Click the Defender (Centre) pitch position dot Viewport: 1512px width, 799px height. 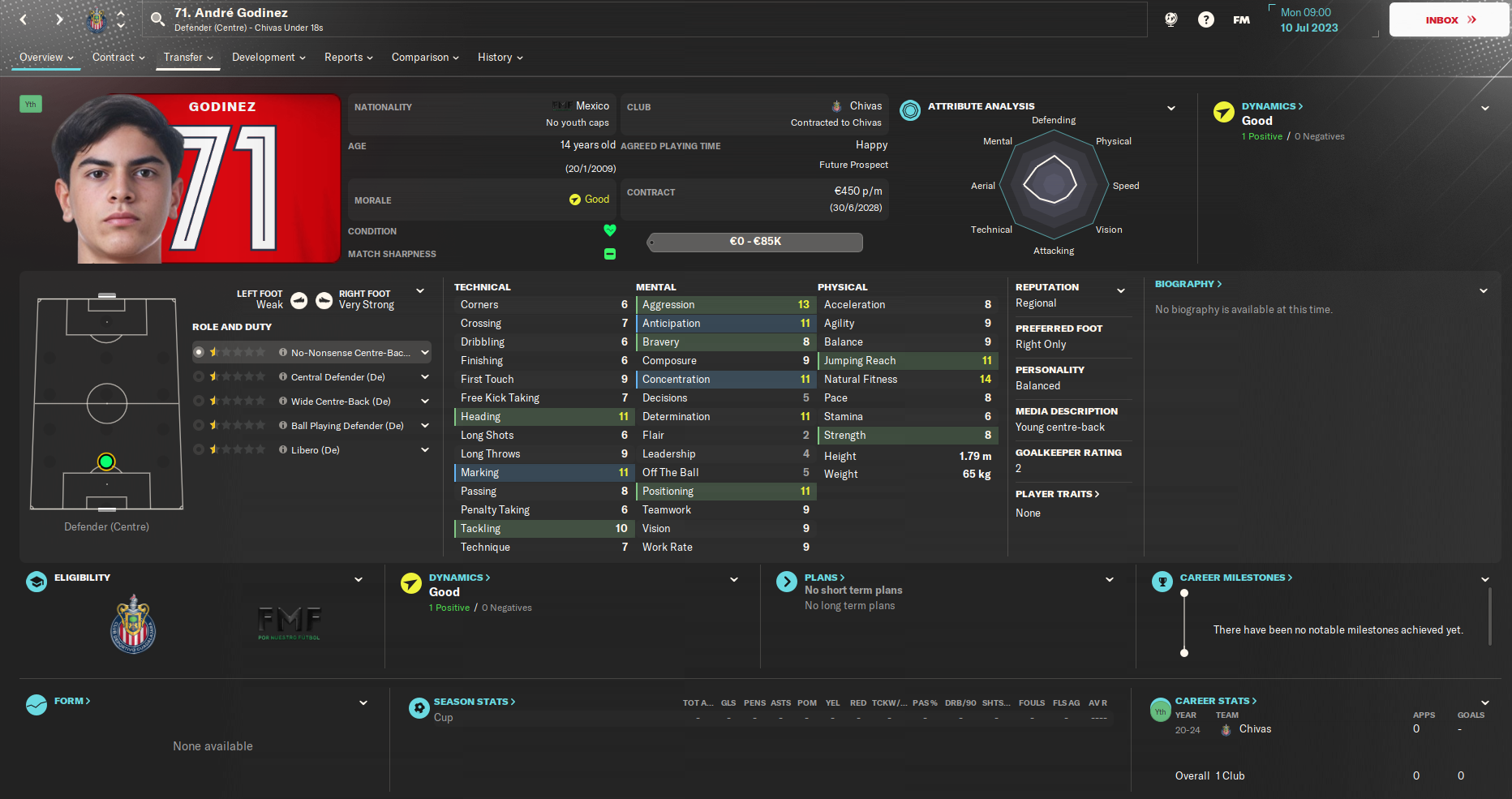coord(106,462)
